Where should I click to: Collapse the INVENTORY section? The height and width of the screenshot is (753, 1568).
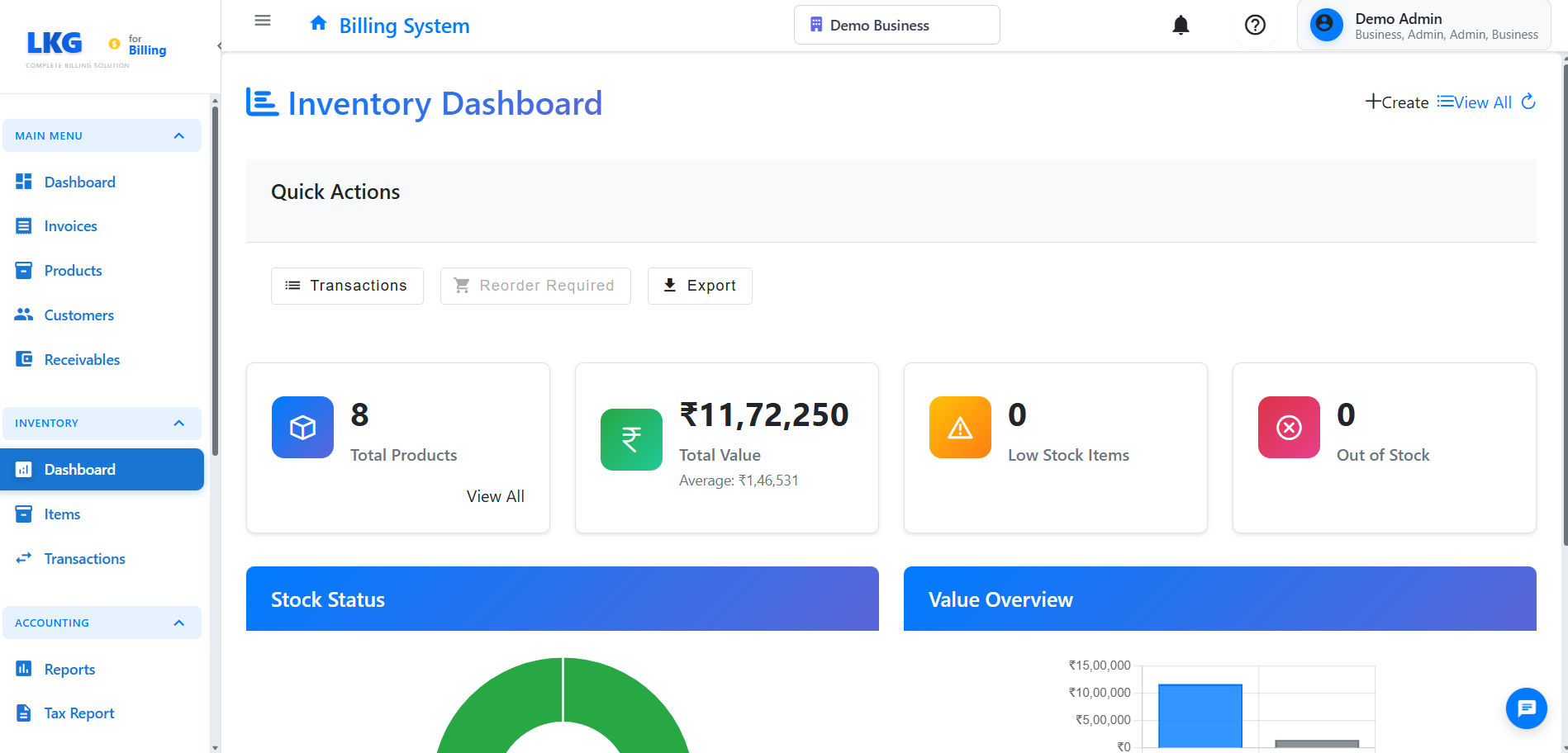[x=179, y=423]
